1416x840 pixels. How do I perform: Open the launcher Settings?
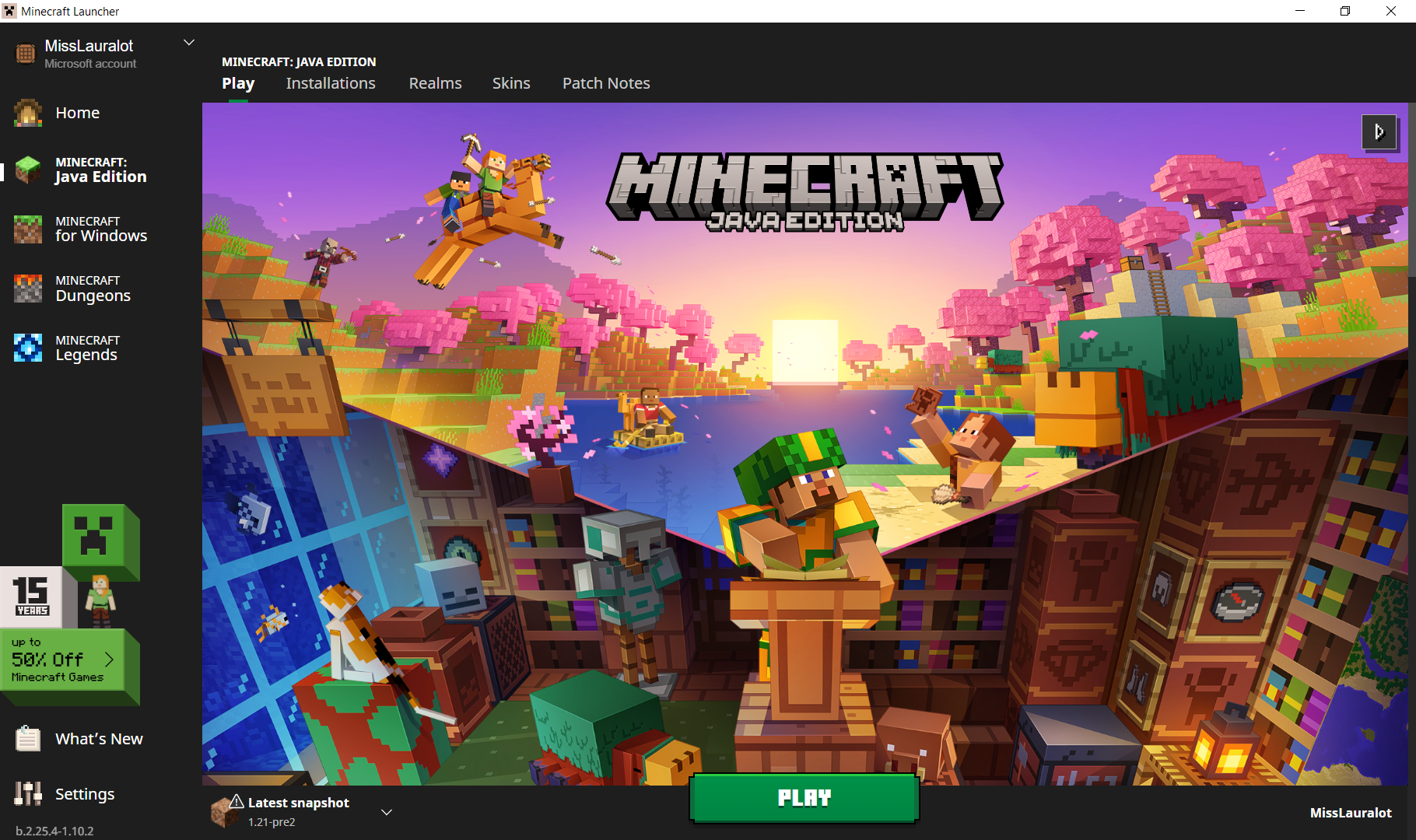(x=85, y=794)
